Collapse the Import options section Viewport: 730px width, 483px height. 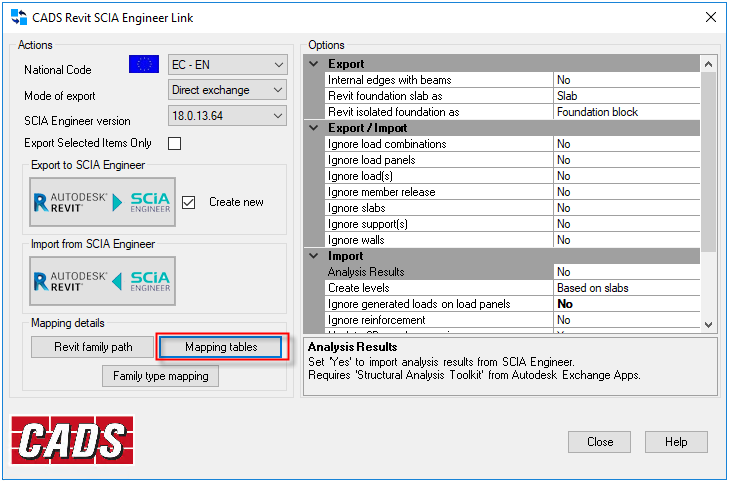point(314,256)
